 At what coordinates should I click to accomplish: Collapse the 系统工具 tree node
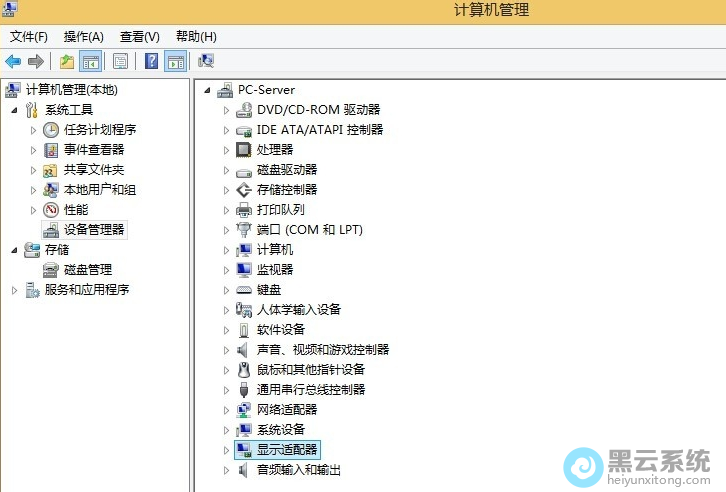(x=14, y=110)
